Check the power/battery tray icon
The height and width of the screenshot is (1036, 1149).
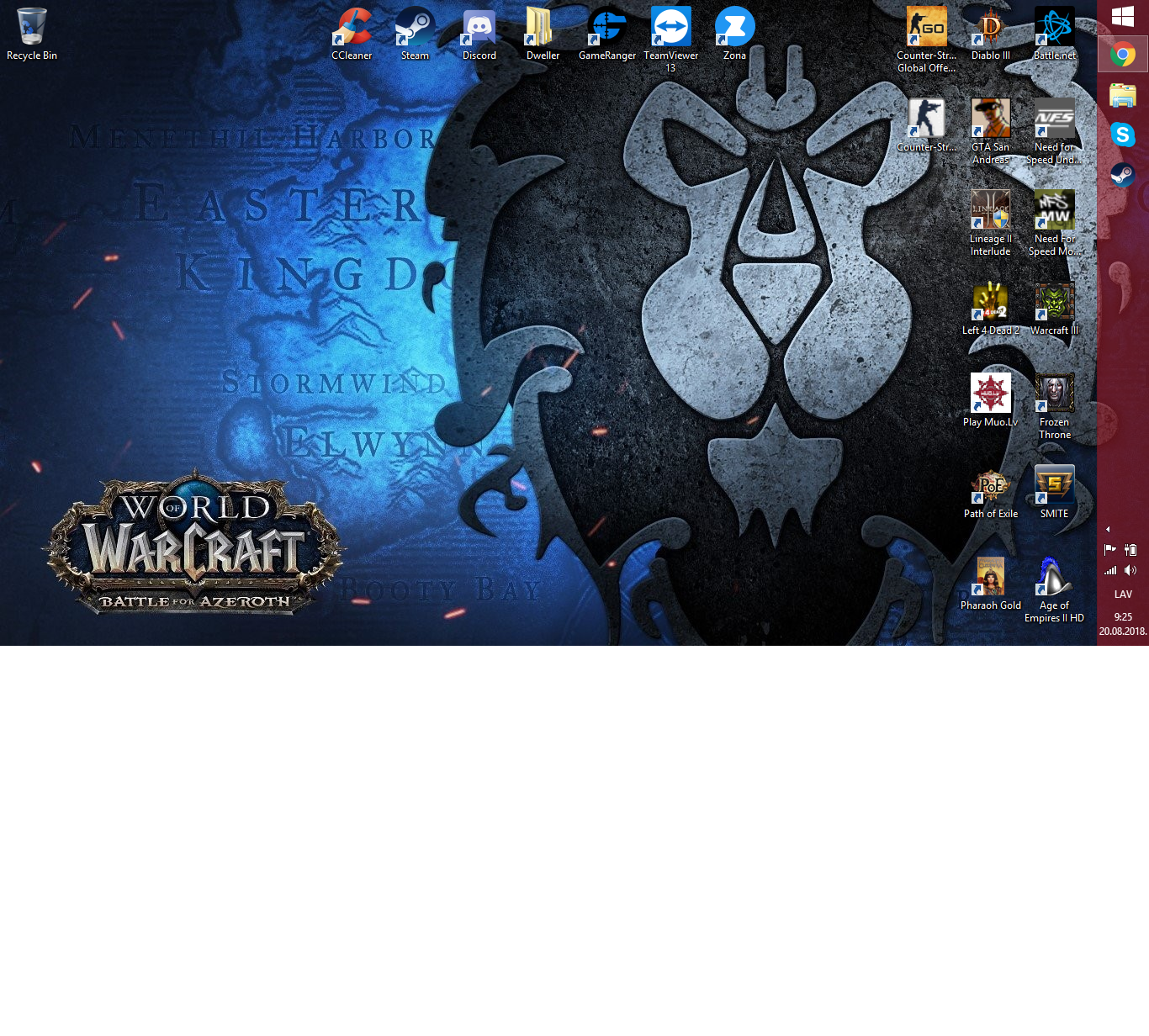[x=1130, y=550]
